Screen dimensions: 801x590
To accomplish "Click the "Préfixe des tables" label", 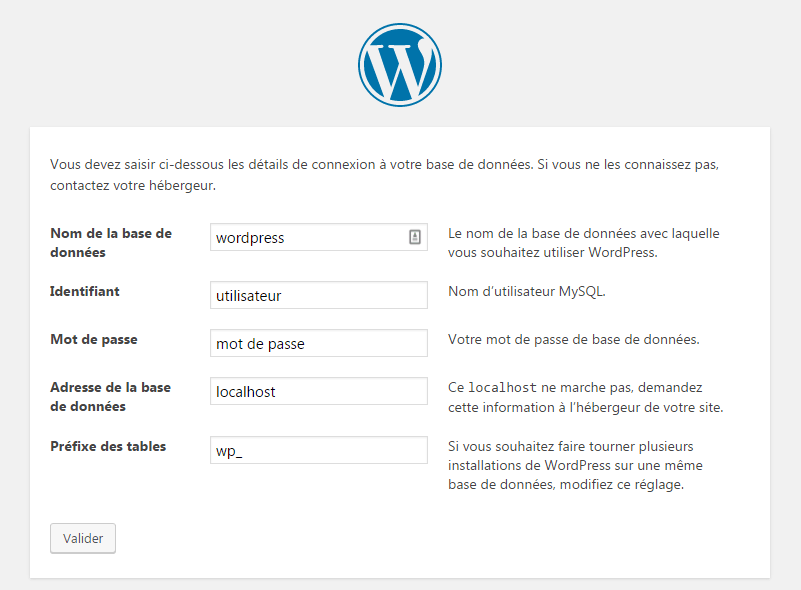I will click(x=108, y=446).
